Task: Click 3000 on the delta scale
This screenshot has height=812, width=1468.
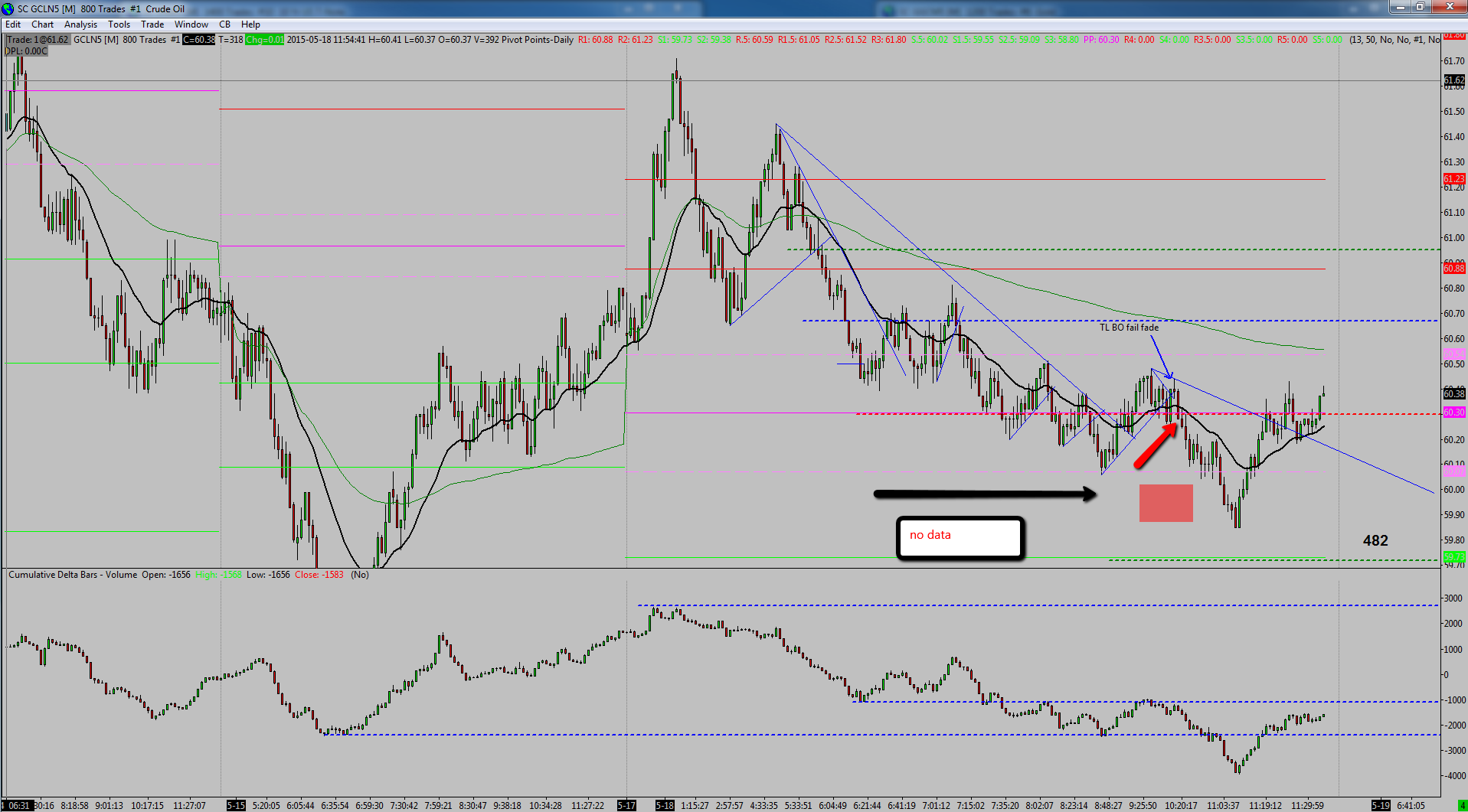Action: click(1453, 598)
